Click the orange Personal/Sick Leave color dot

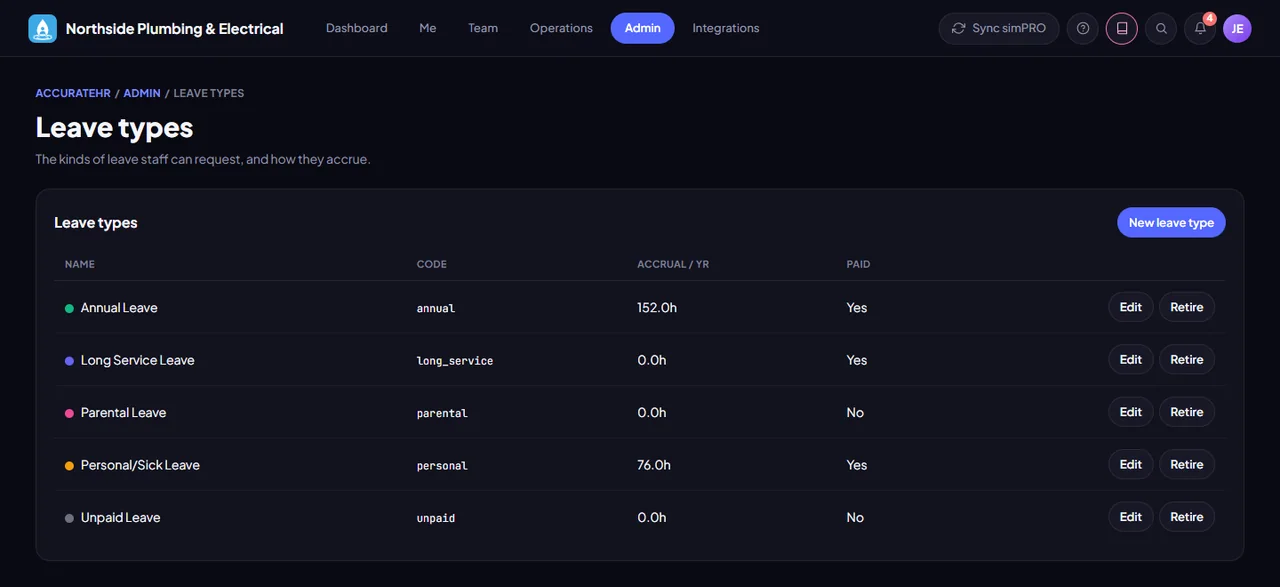(x=69, y=466)
